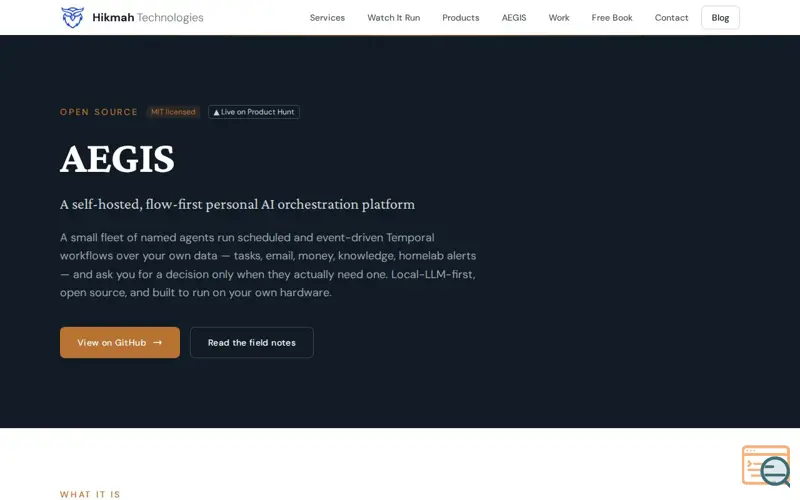Click Read the field notes button
Image resolution: width=800 pixels, height=500 pixels.
click(x=252, y=342)
